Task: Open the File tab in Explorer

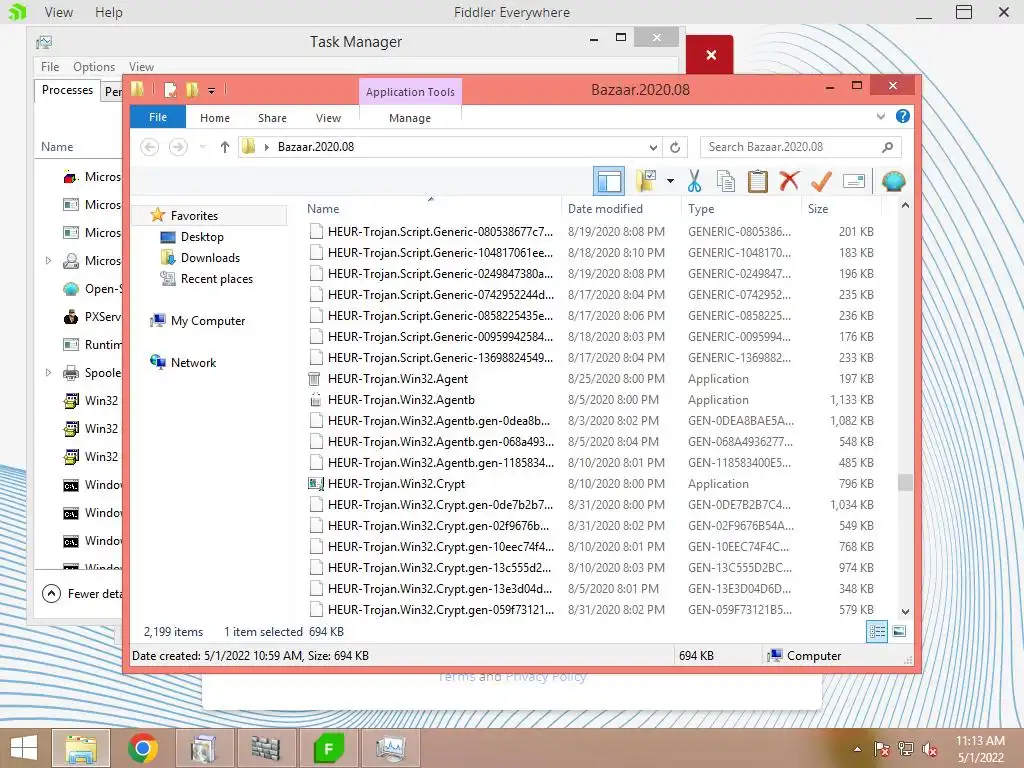Action: tap(158, 118)
